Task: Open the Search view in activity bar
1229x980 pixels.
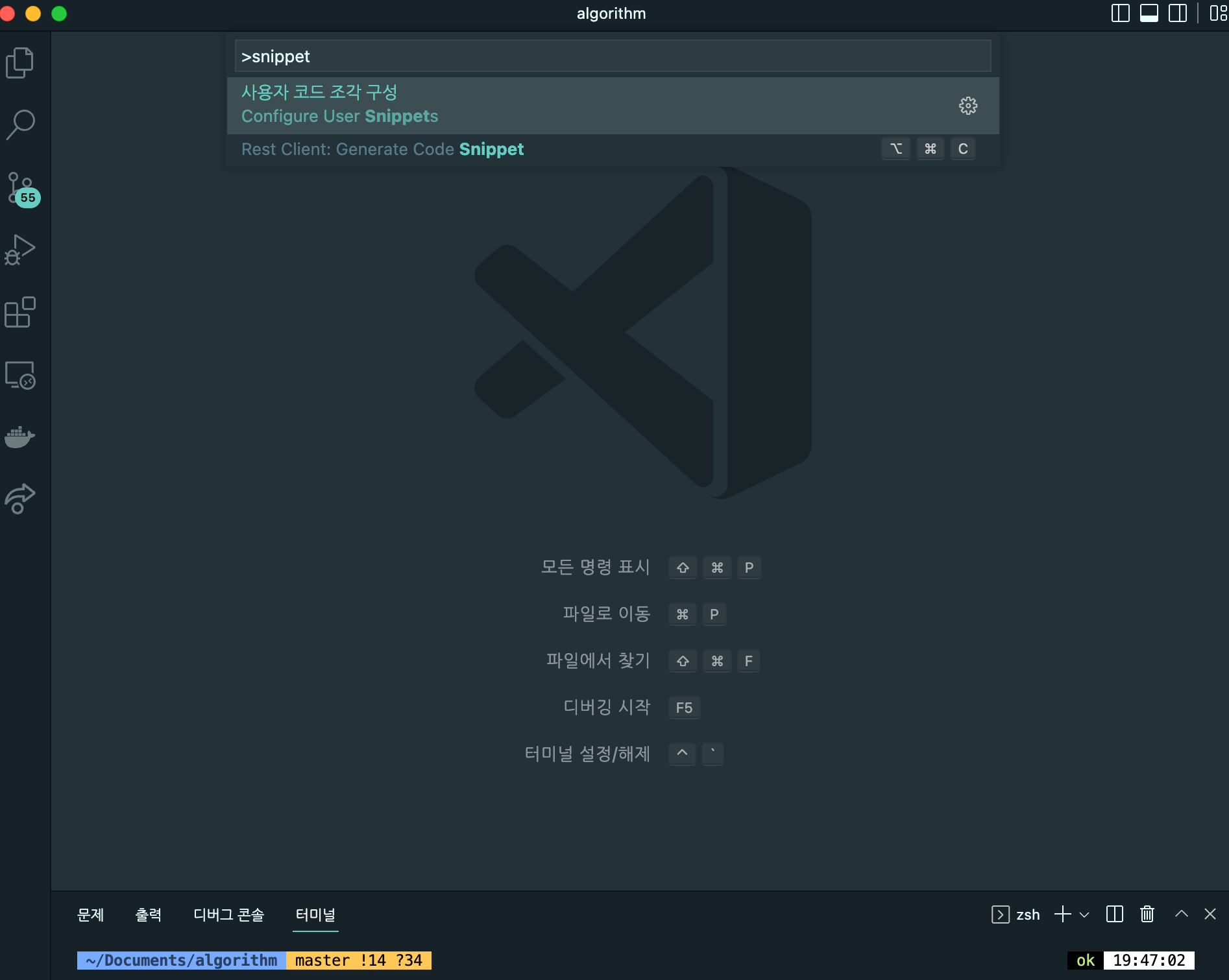Action: point(20,125)
